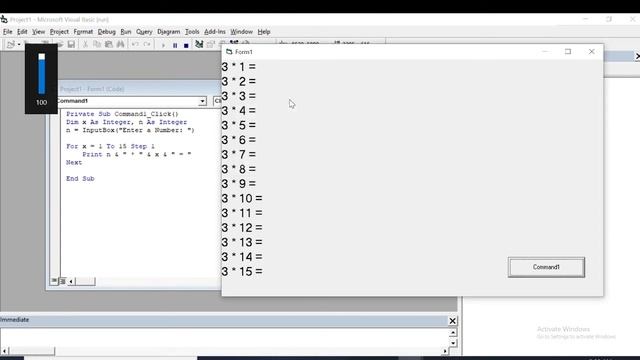Image resolution: width=640 pixels, height=360 pixels.
Task: Click the Immediate window scroll right arrow
Action: click(x=445, y=351)
